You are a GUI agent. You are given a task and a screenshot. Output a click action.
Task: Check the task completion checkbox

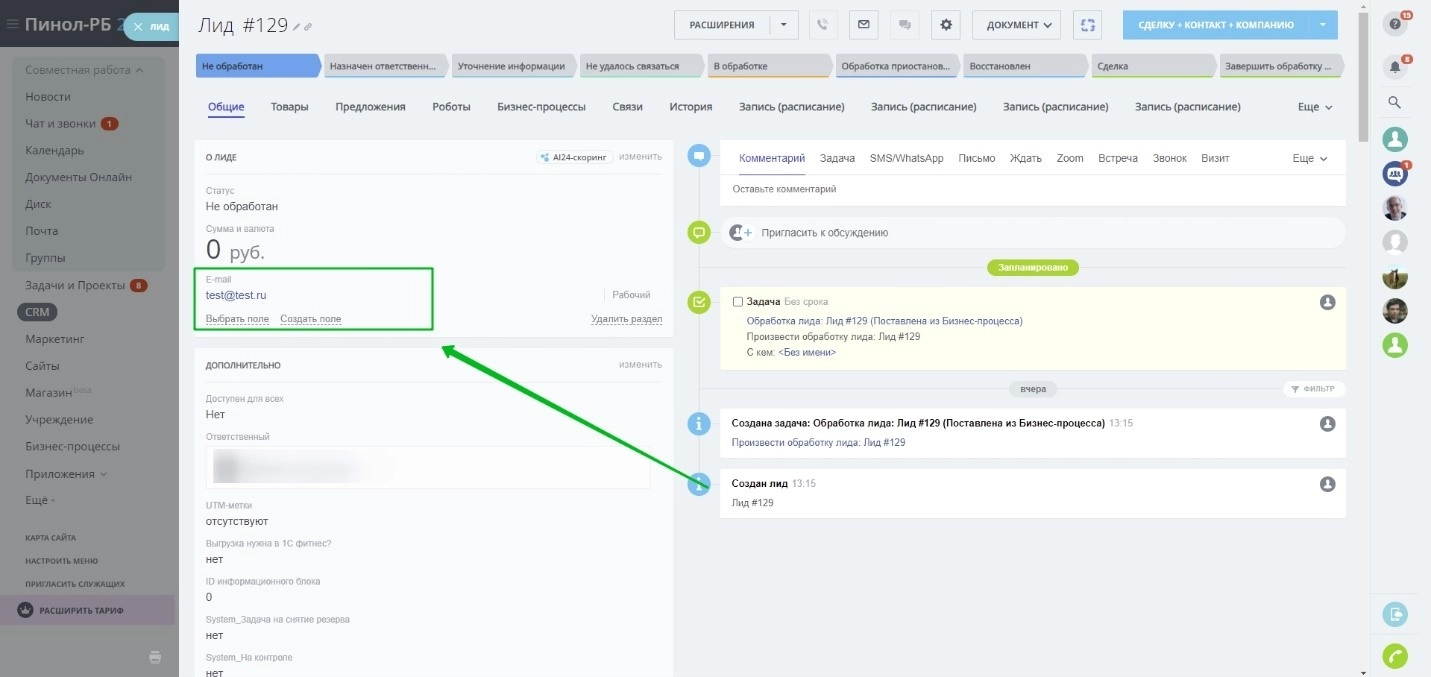tap(738, 301)
